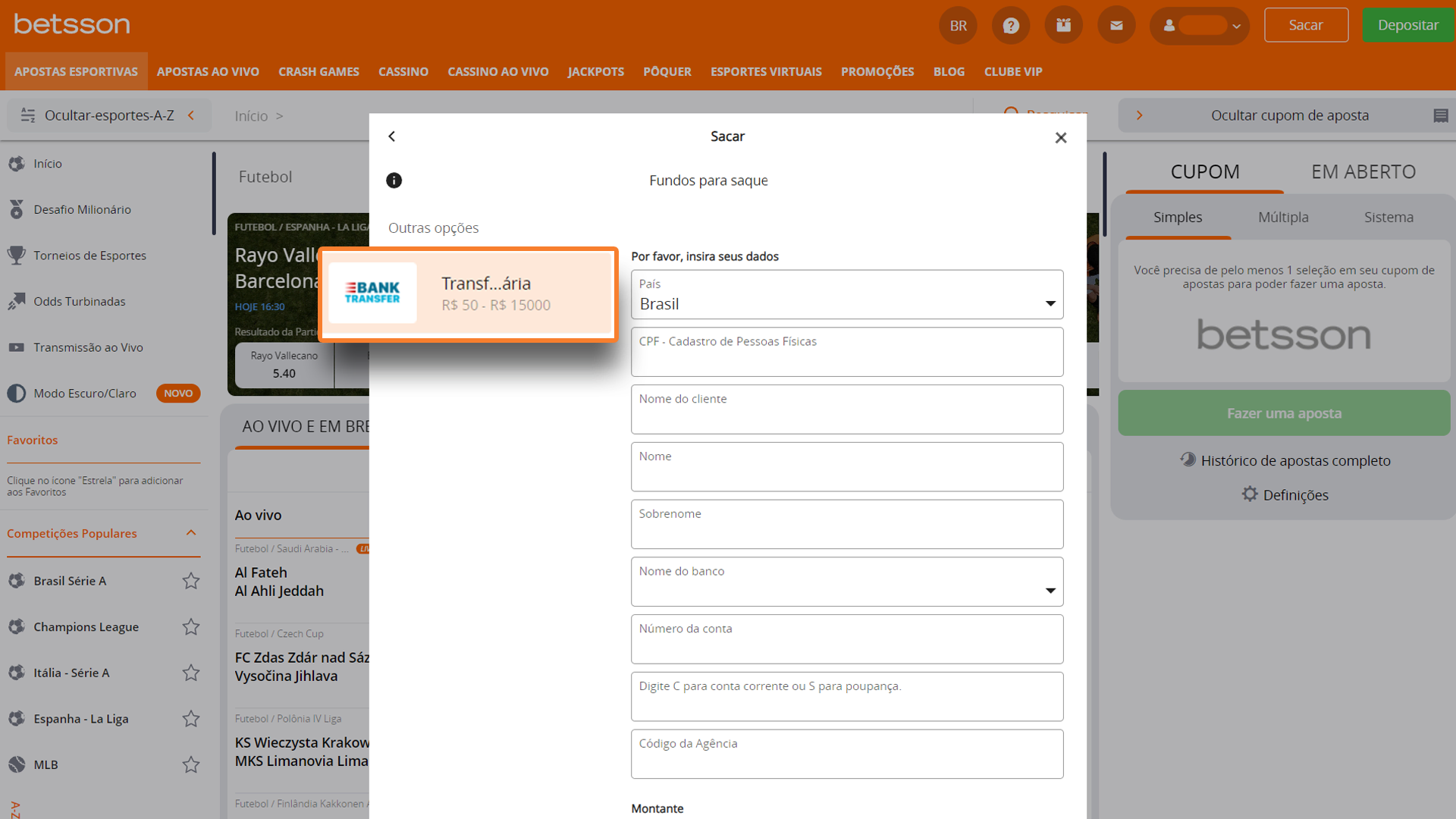
Task: Open Início in the sidebar
Action: (48, 164)
